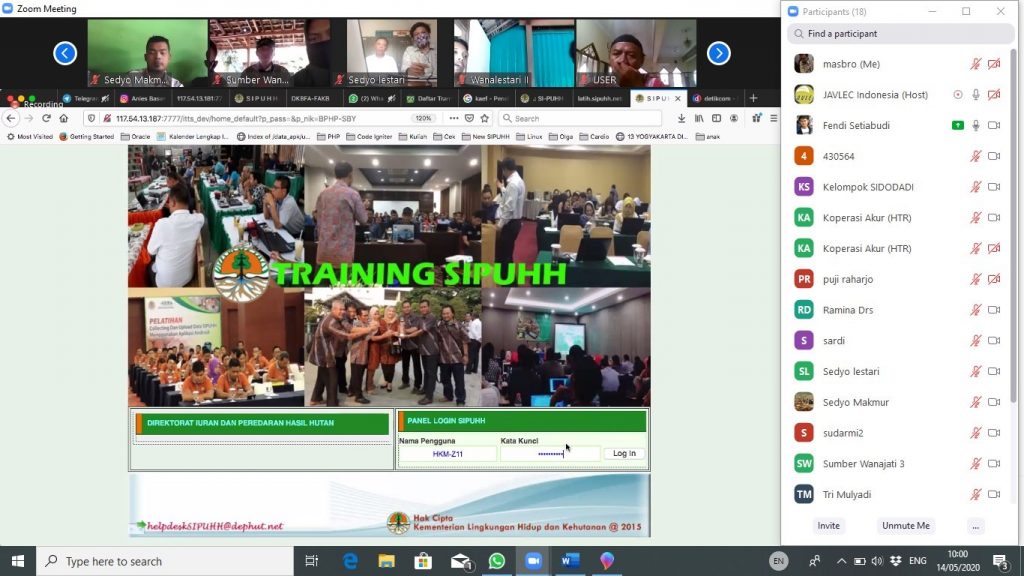This screenshot has height=576, width=1024.
Task: Open New SIPUHH bookmark folder
Action: [485, 136]
